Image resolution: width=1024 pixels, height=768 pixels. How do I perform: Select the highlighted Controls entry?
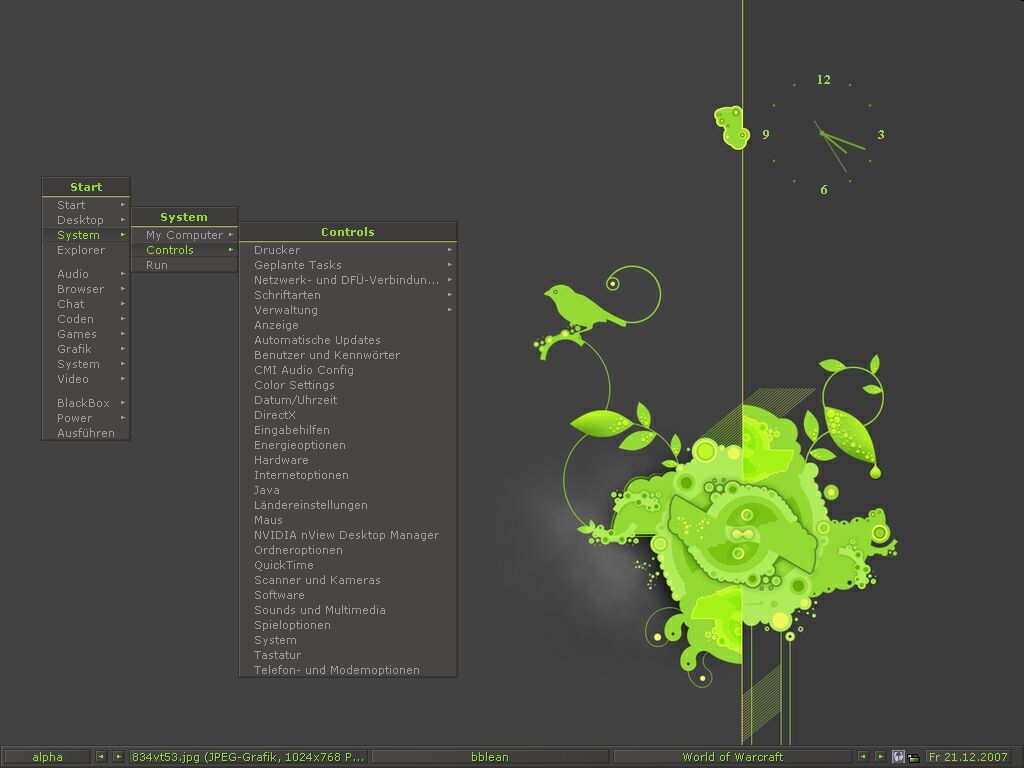[184, 250]
